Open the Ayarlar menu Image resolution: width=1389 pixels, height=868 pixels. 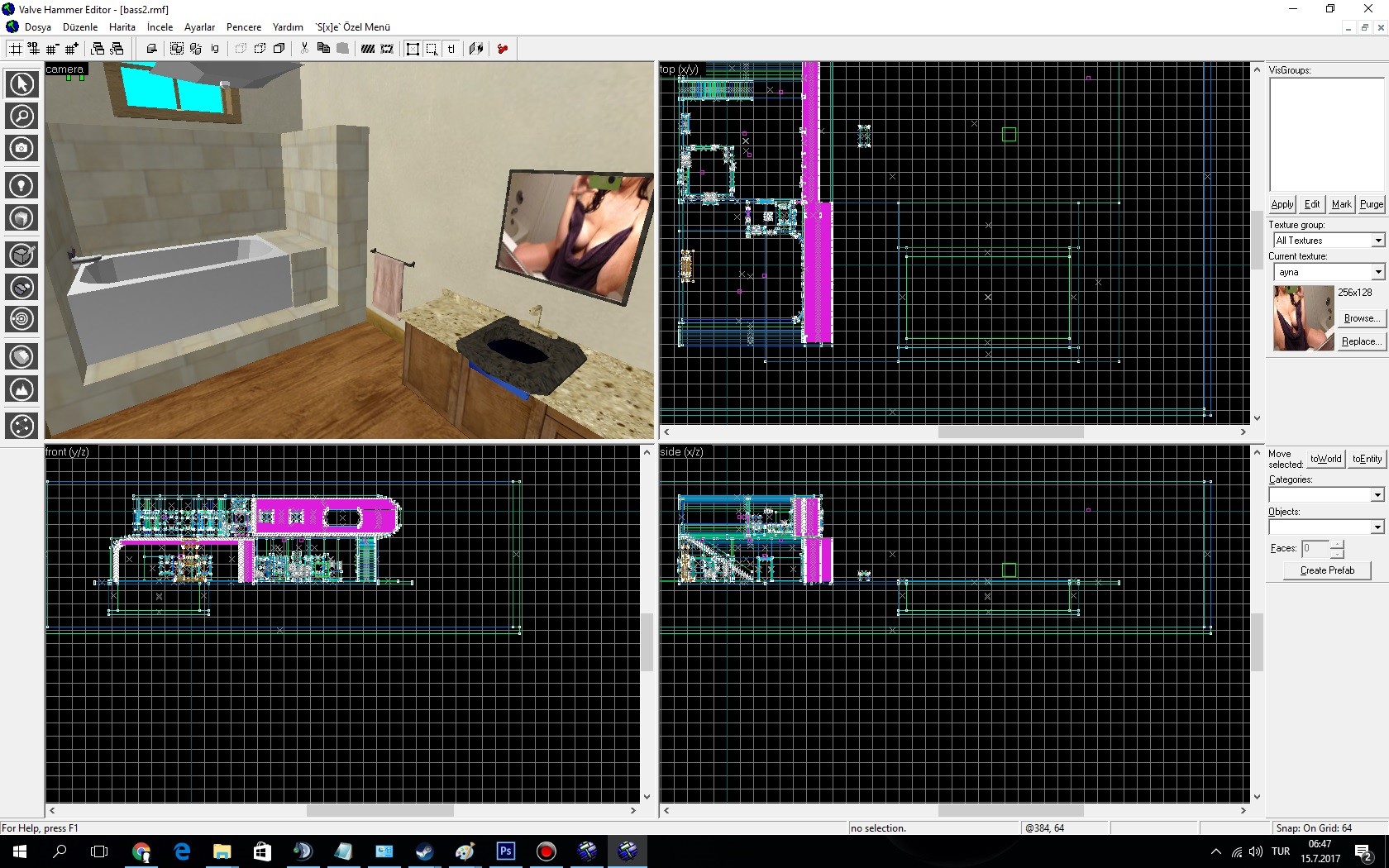pos(199,27)
